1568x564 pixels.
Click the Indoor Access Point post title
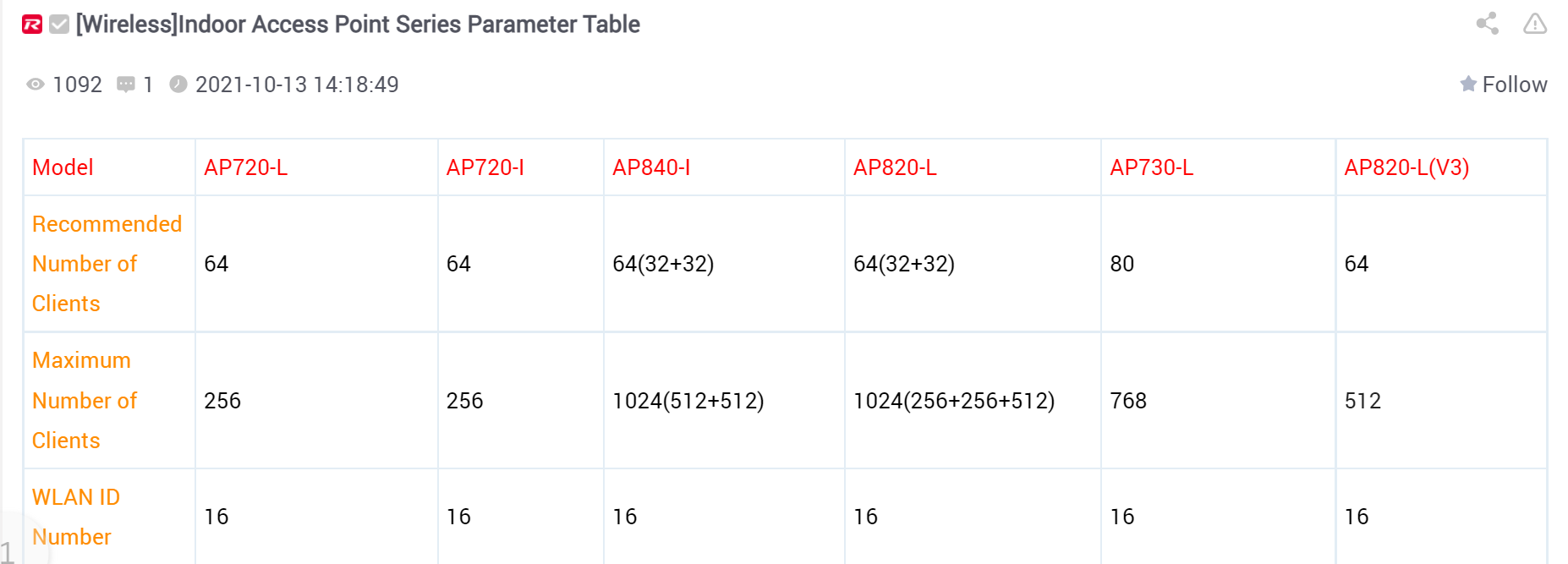358,25
